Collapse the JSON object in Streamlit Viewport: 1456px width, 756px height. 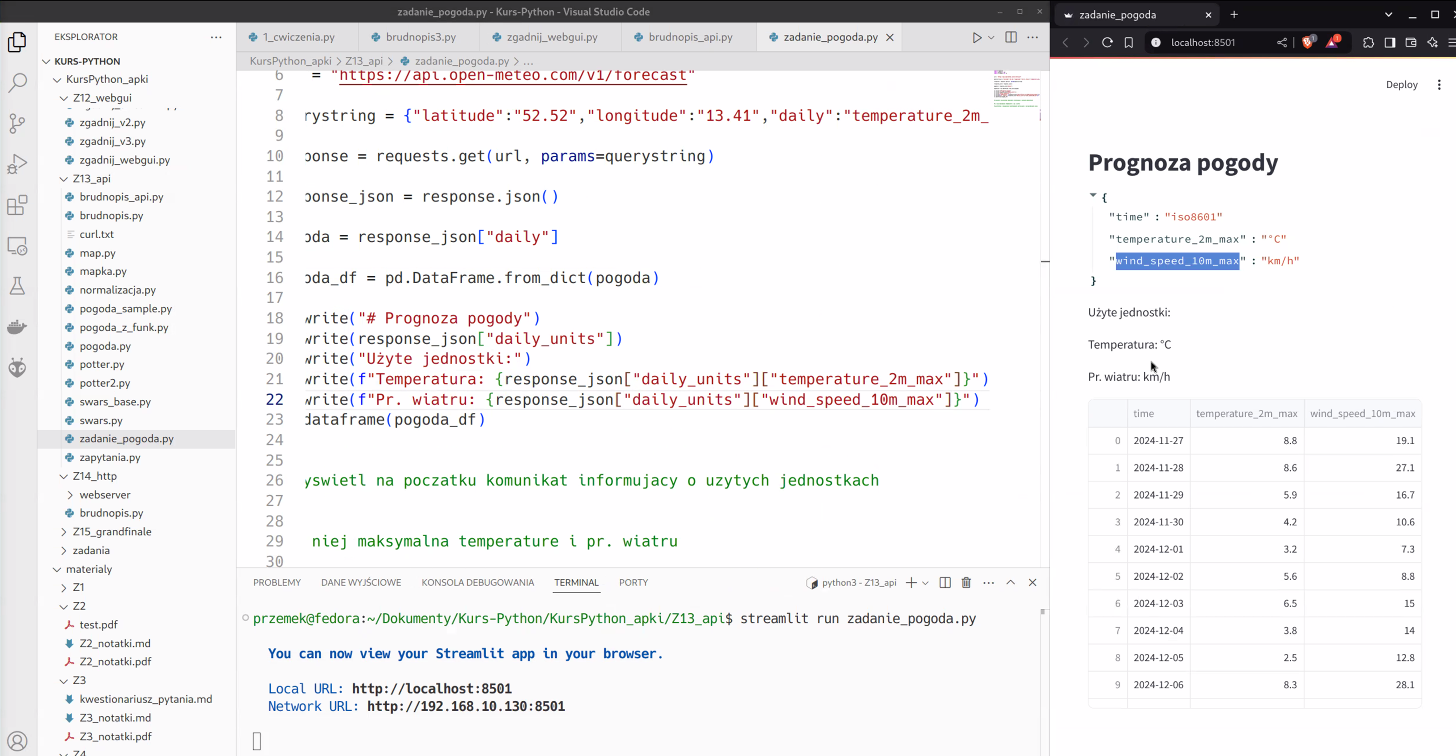pyautogui.click(x=1093, y=196)
